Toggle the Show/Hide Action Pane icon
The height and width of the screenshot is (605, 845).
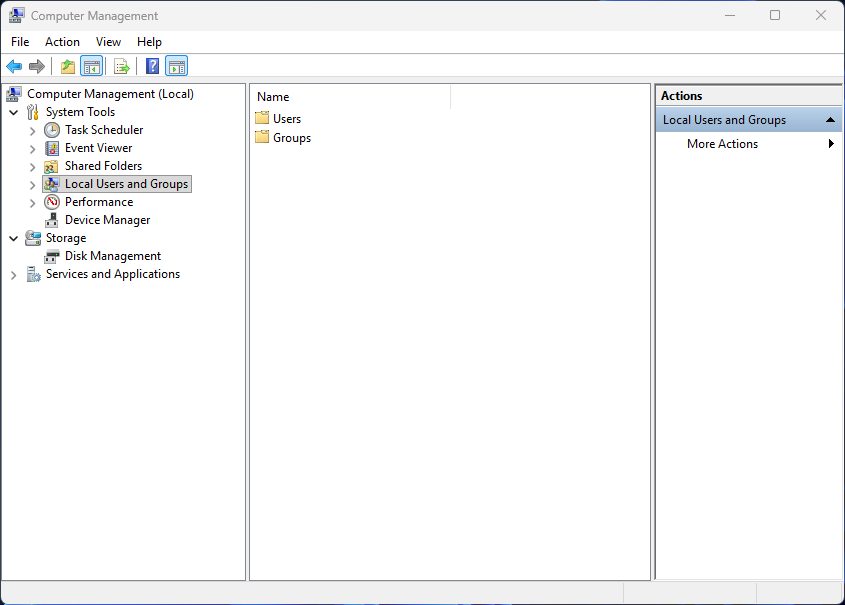pos(177,66)
